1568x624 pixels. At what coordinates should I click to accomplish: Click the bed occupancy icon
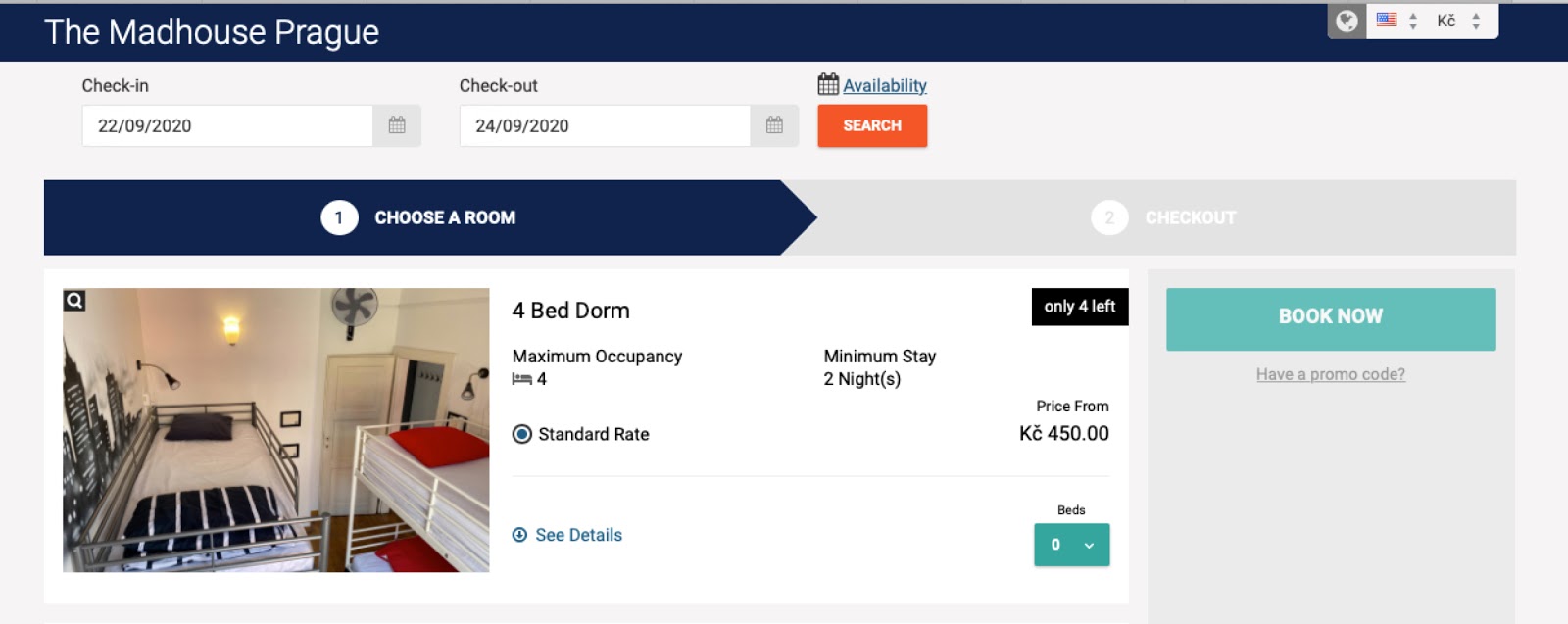(x=522, y=379)
